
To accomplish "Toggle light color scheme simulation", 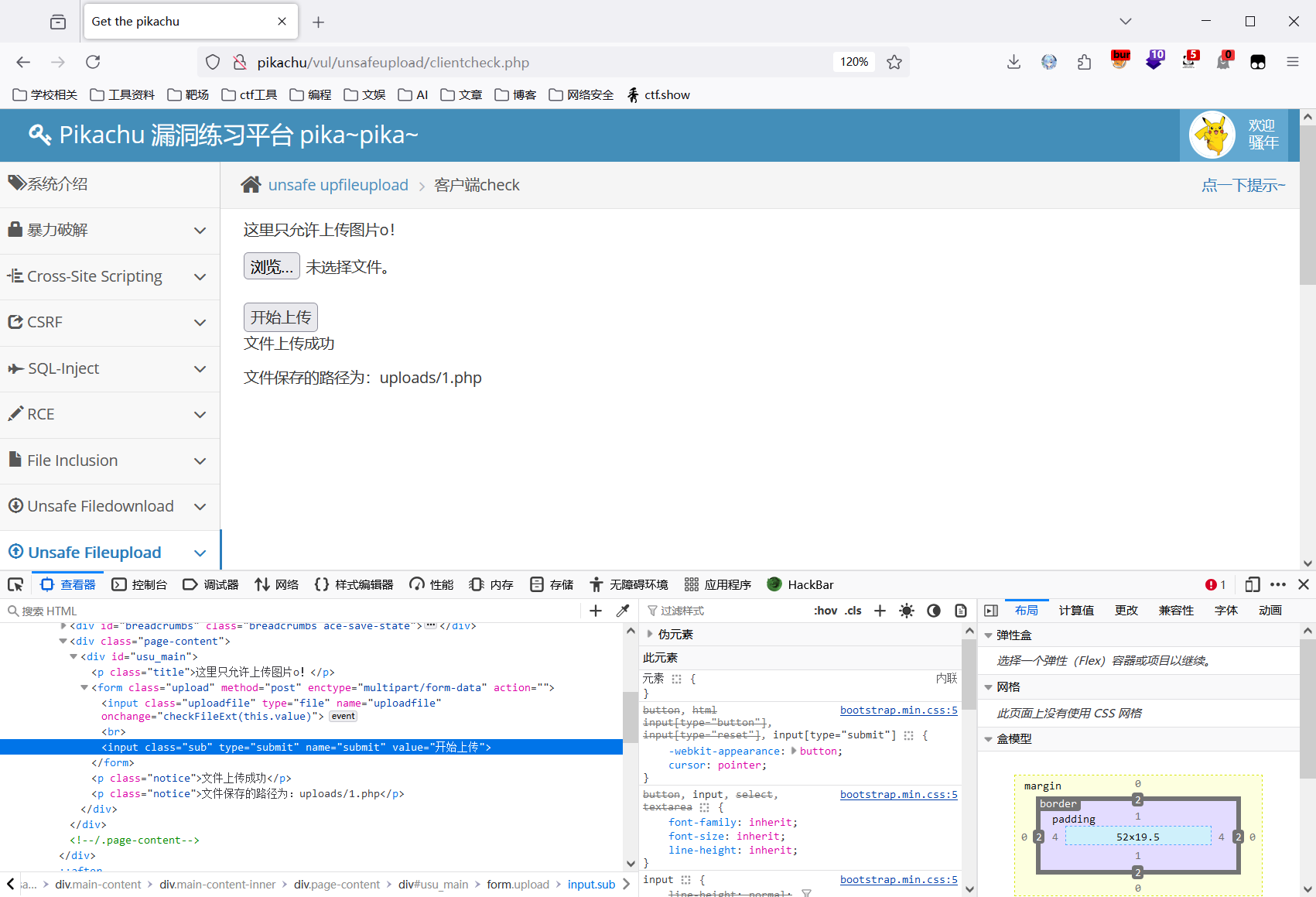I will 907,611.
